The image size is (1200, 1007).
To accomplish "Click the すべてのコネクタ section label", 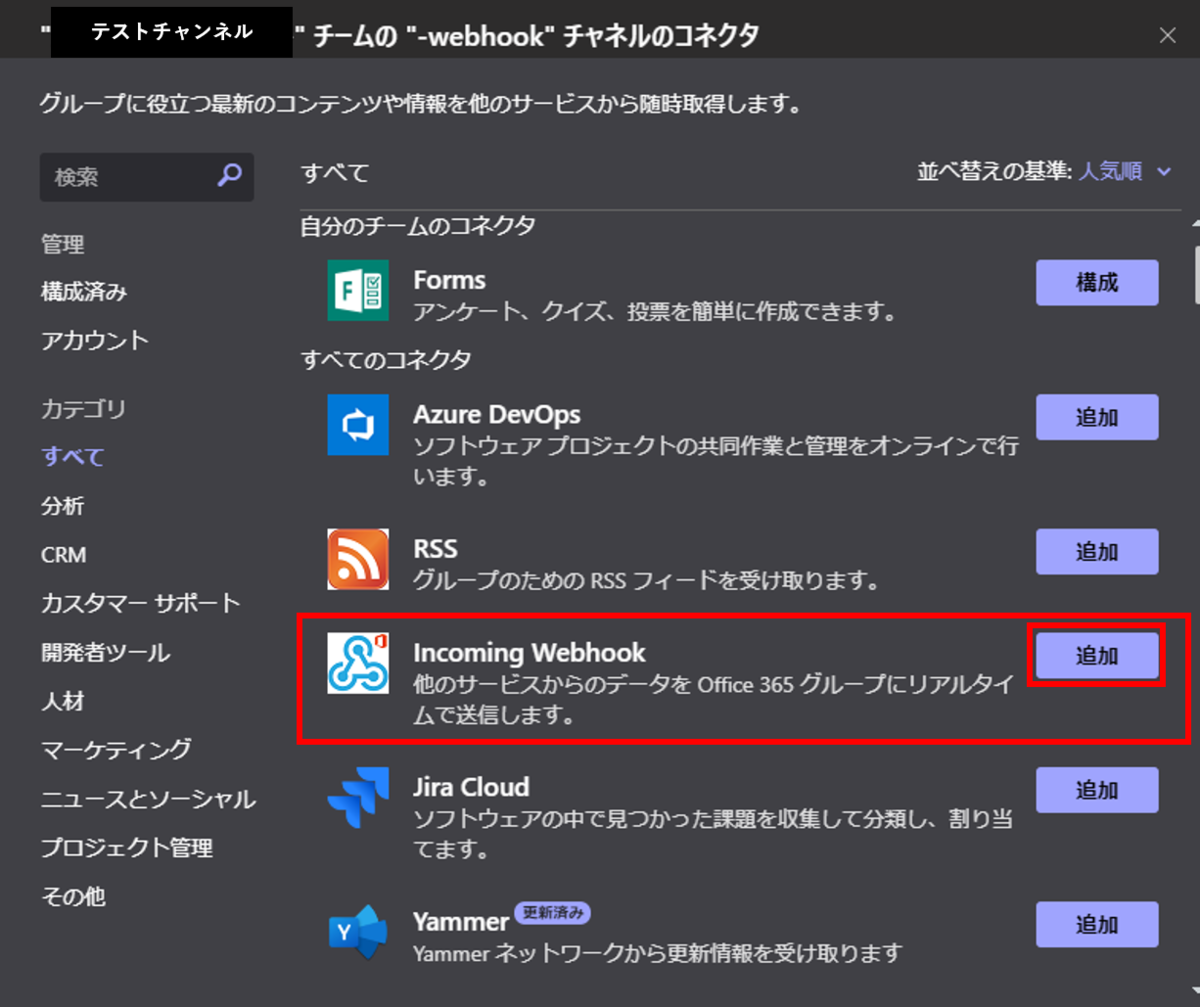I will click(386, 360).
